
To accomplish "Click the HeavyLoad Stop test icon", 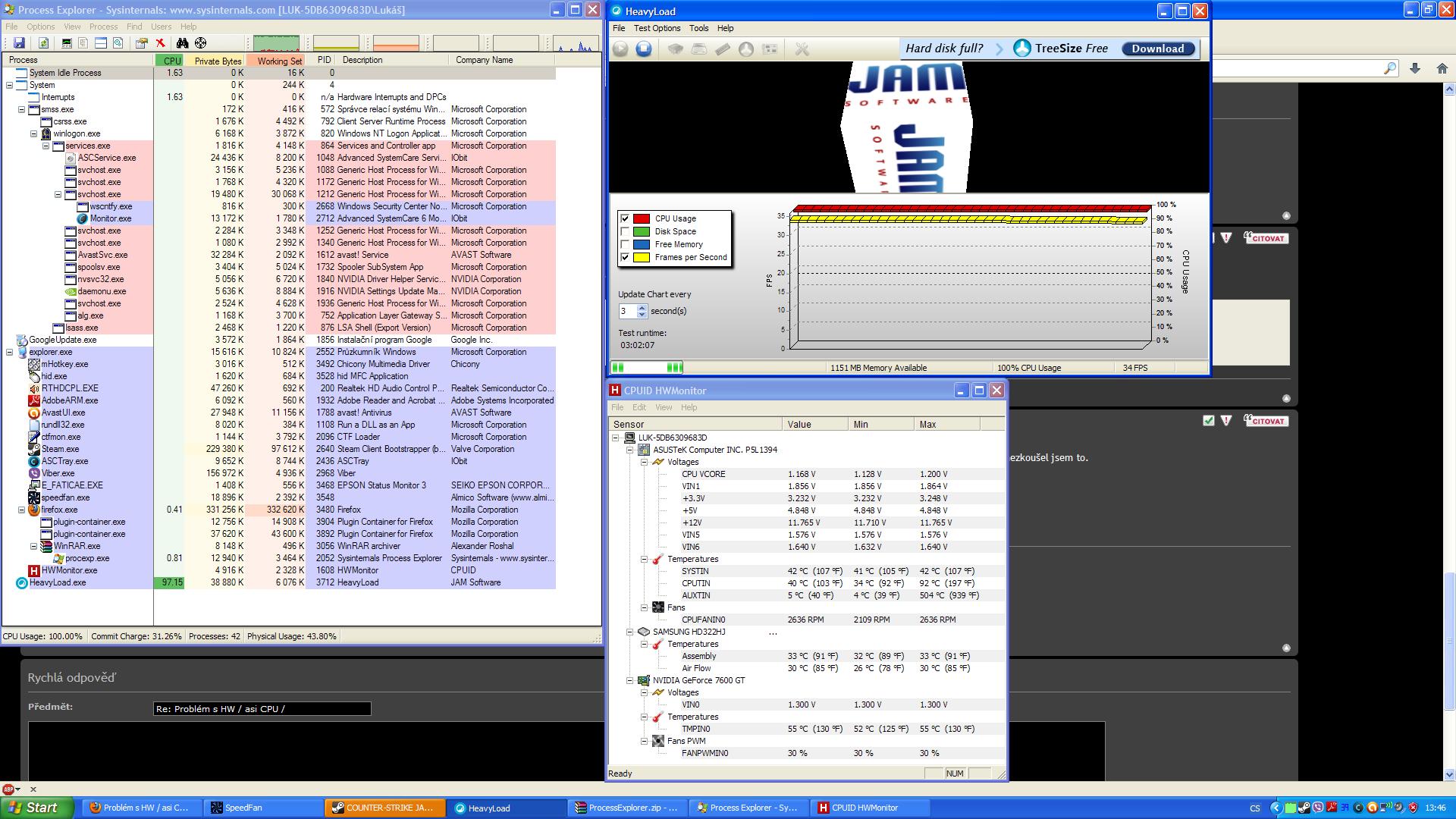I will tap(644, 49).
